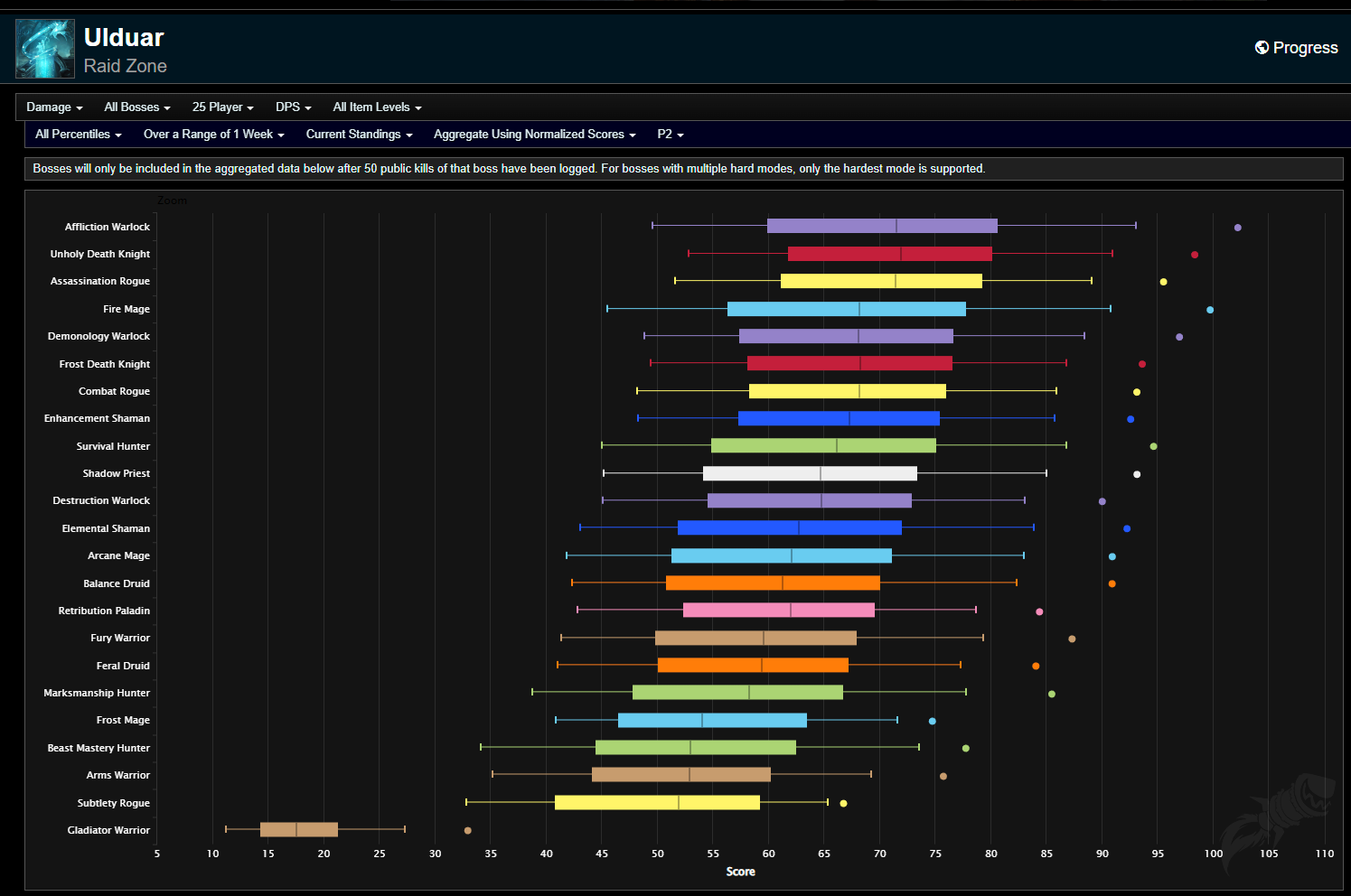The image size is (1351, 896).
Task: Click the Balance Druid axis label
Action: 117,583
